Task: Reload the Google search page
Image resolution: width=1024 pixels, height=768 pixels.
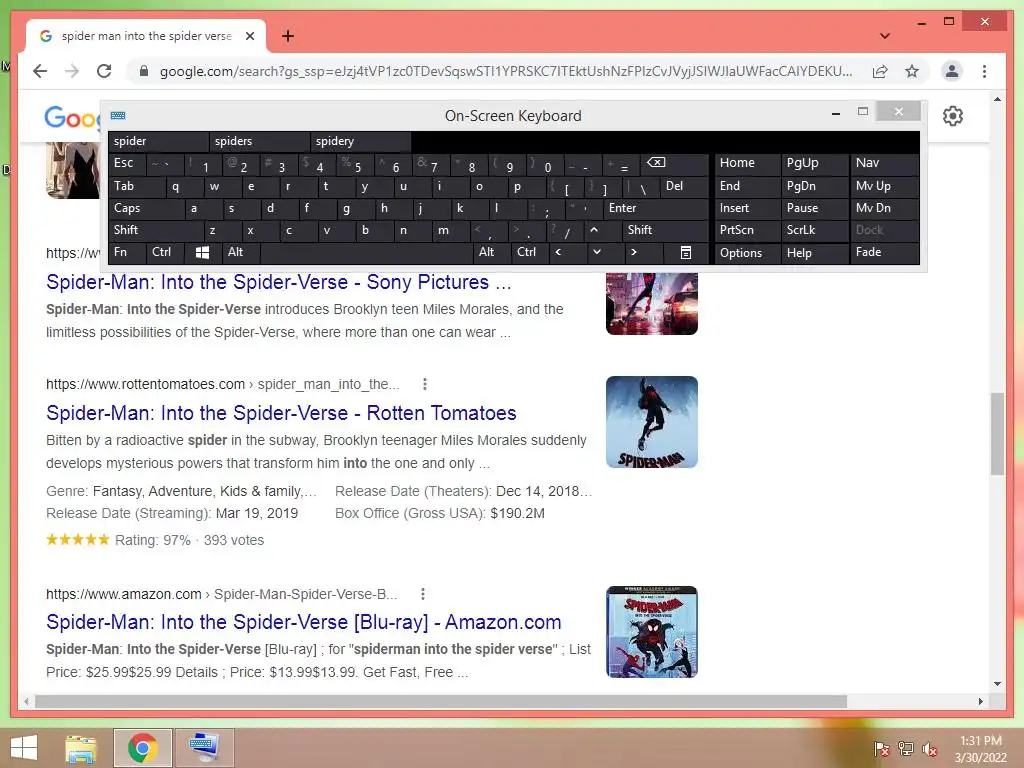Action: [104, 71]
